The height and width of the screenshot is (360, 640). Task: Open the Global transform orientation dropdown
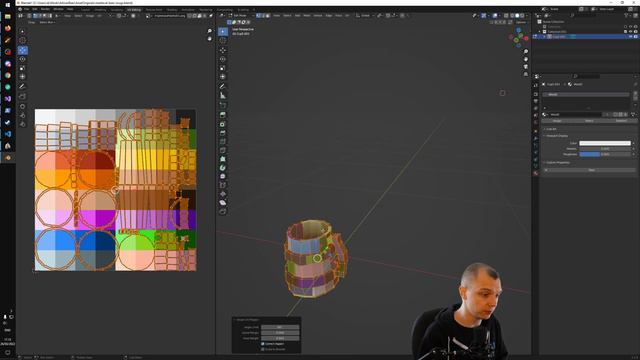(x=364, y=16)
